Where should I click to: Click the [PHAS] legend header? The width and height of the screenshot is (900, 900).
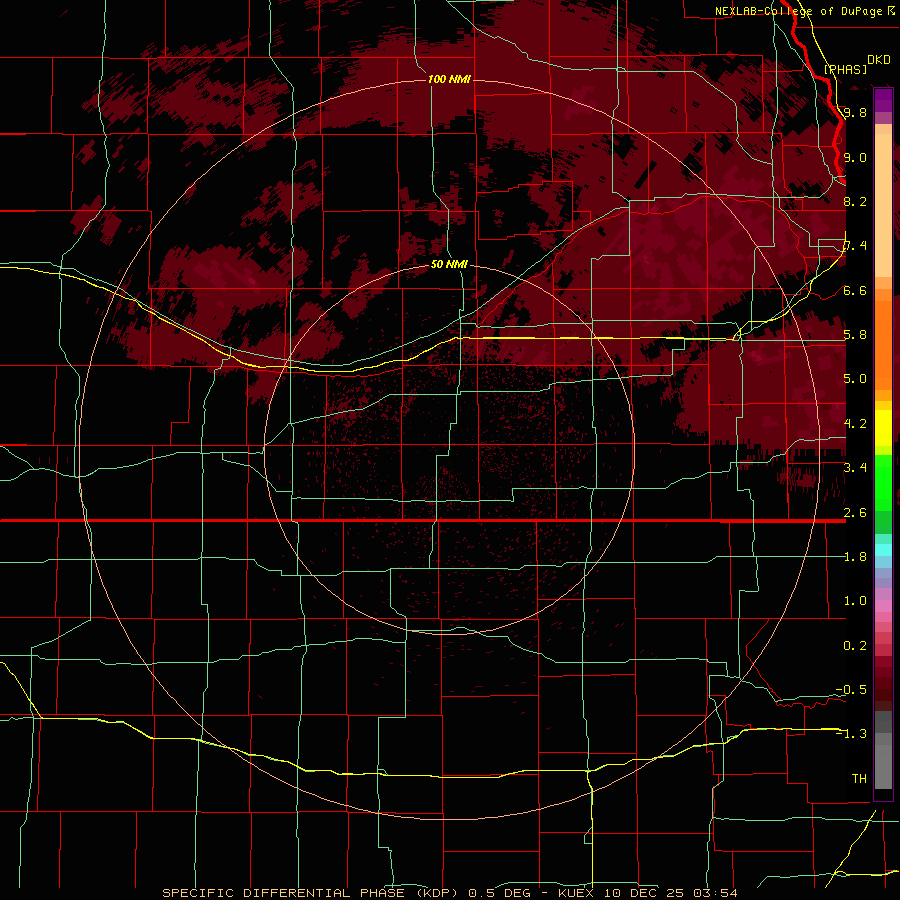(x=845, y=69)
